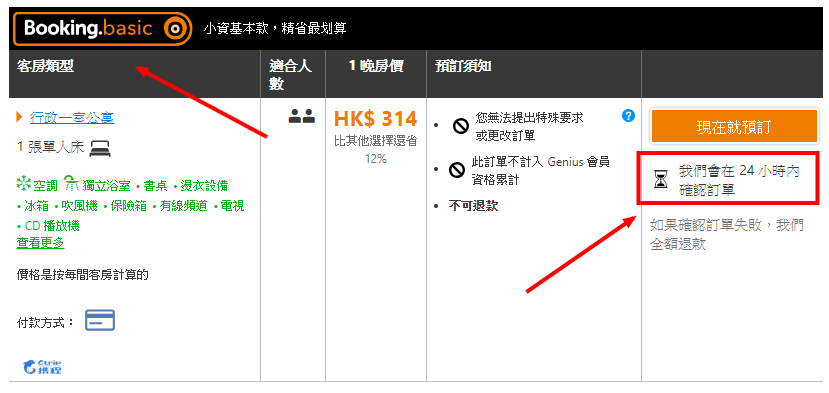Expand the orange triangle beside 行政一室公寓
The width and height of the screenshot is (829, 393).
click(x=20, y=117)
